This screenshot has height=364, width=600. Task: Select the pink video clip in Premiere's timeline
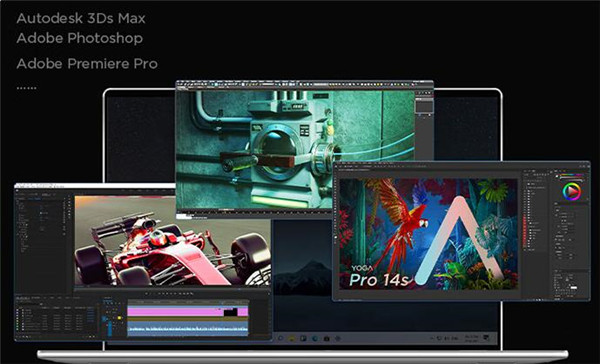175,312
